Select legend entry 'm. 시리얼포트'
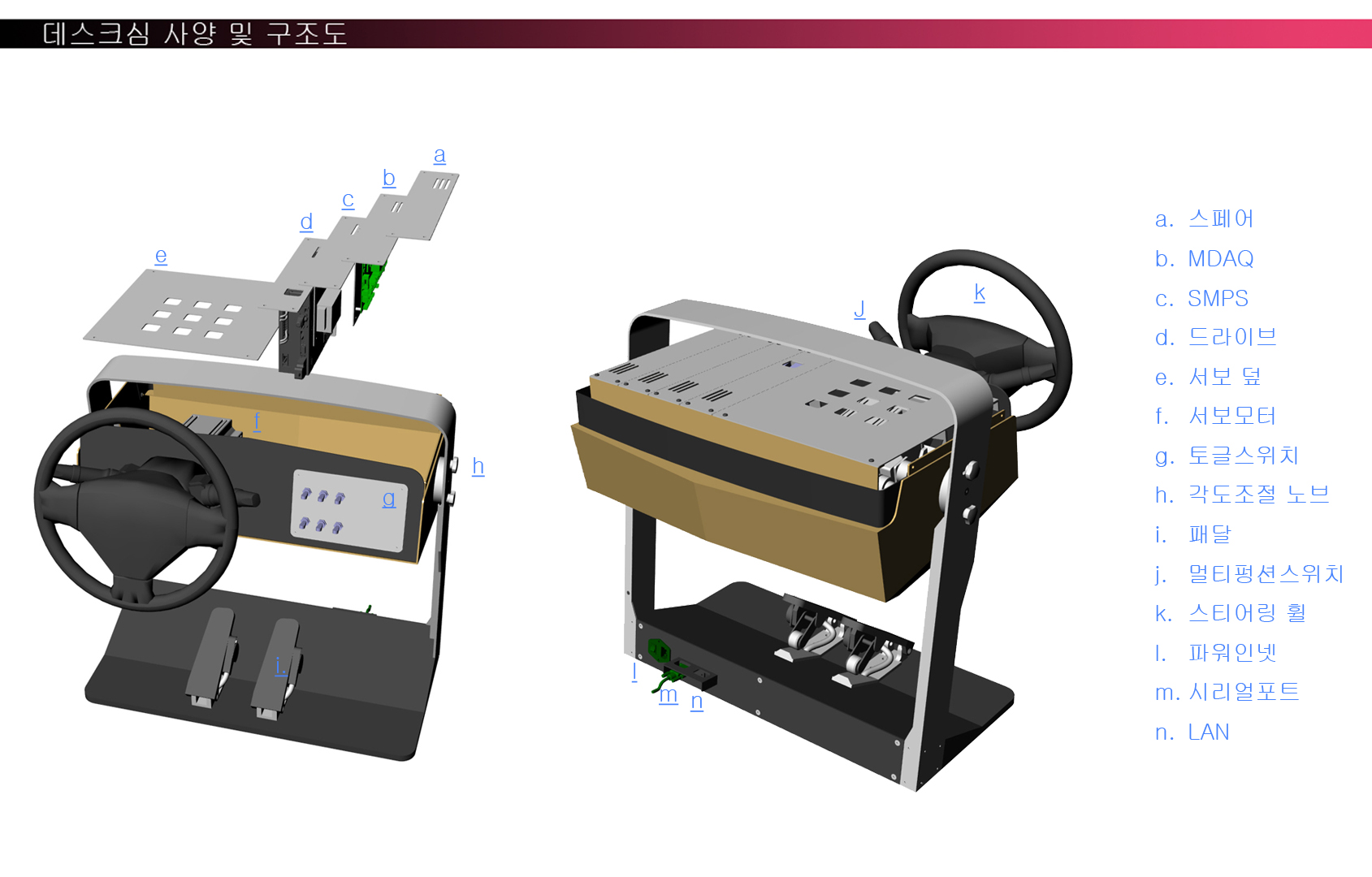This screenshot has height=877, width=1372. click(x=1227, y=692)
